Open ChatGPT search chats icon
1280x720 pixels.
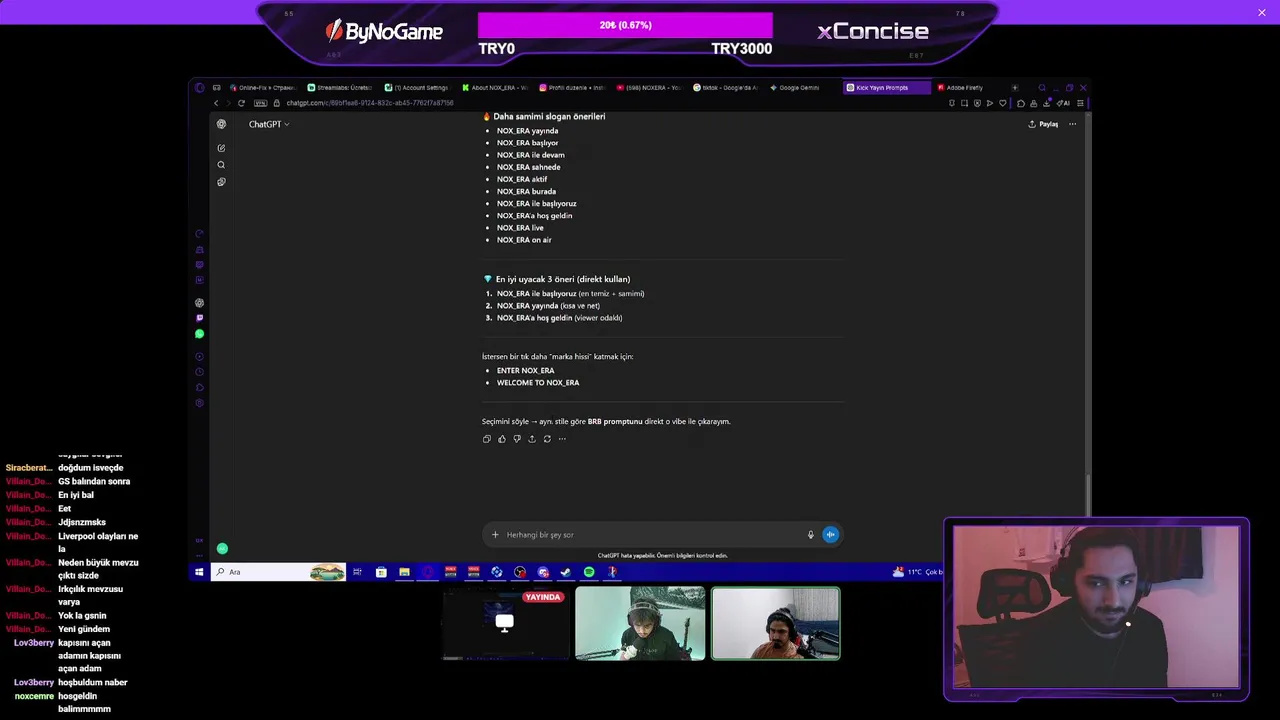[221, 165]
